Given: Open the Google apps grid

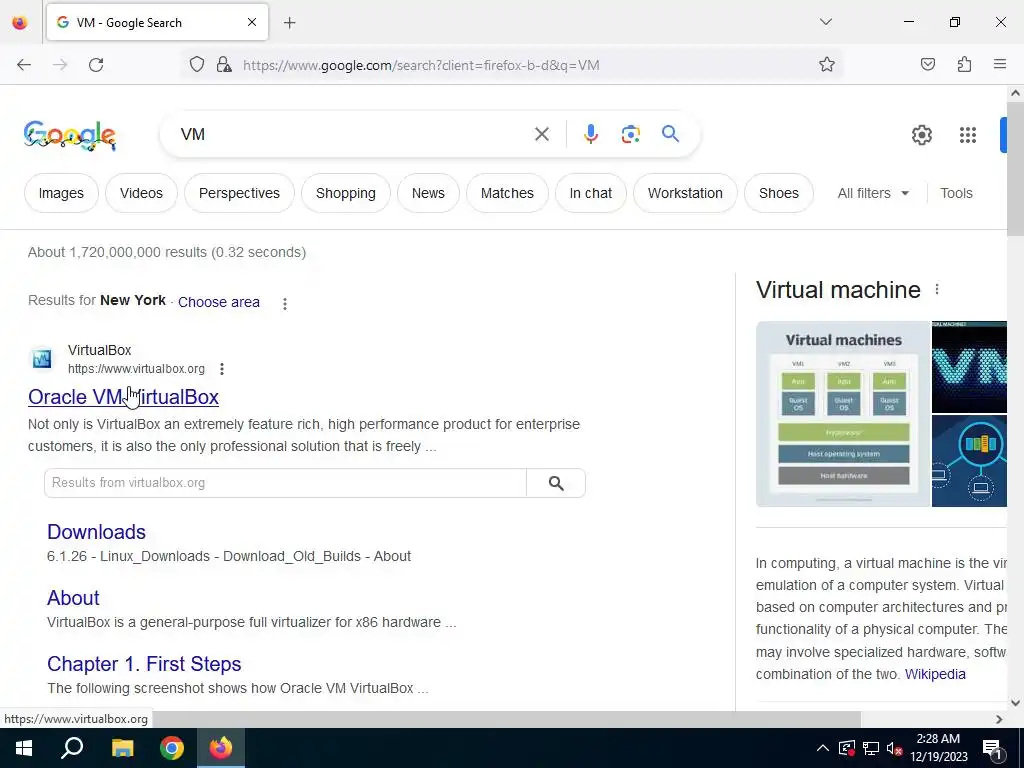Looking at the screenshot, I should [968, 135].
